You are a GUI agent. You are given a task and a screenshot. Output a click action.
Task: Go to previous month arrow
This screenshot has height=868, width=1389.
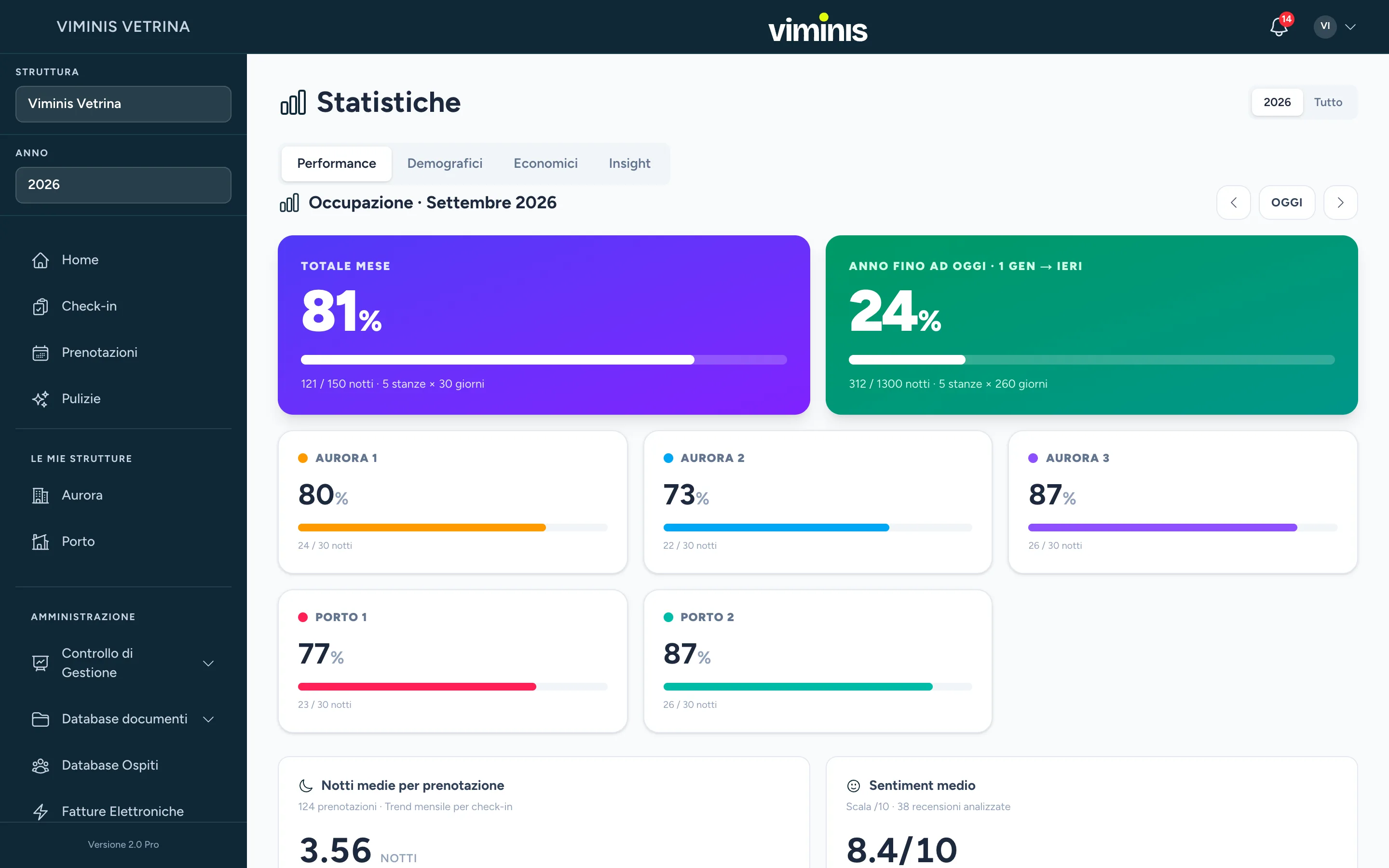(1233, 203)
